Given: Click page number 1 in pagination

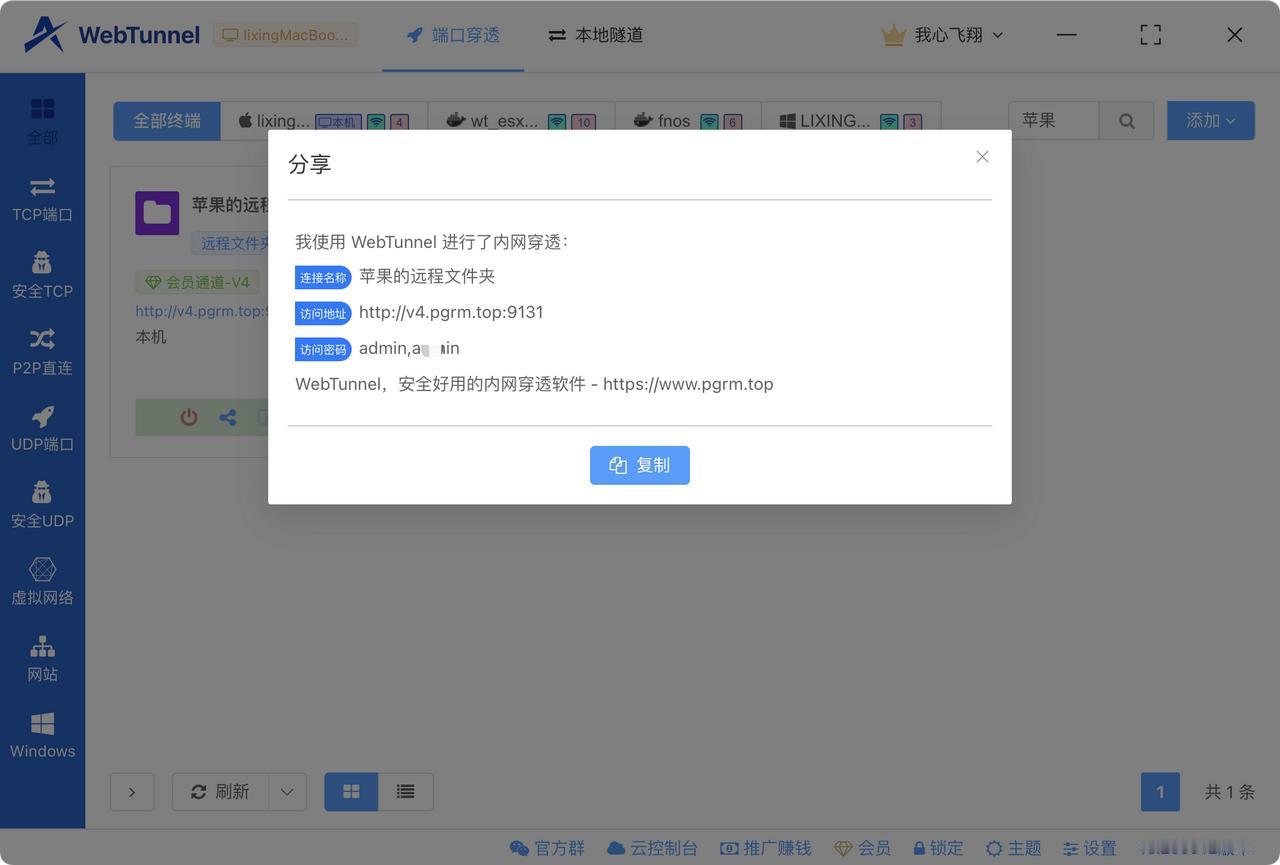Looking at the screenshot, I should click(x=1160, y=792).
